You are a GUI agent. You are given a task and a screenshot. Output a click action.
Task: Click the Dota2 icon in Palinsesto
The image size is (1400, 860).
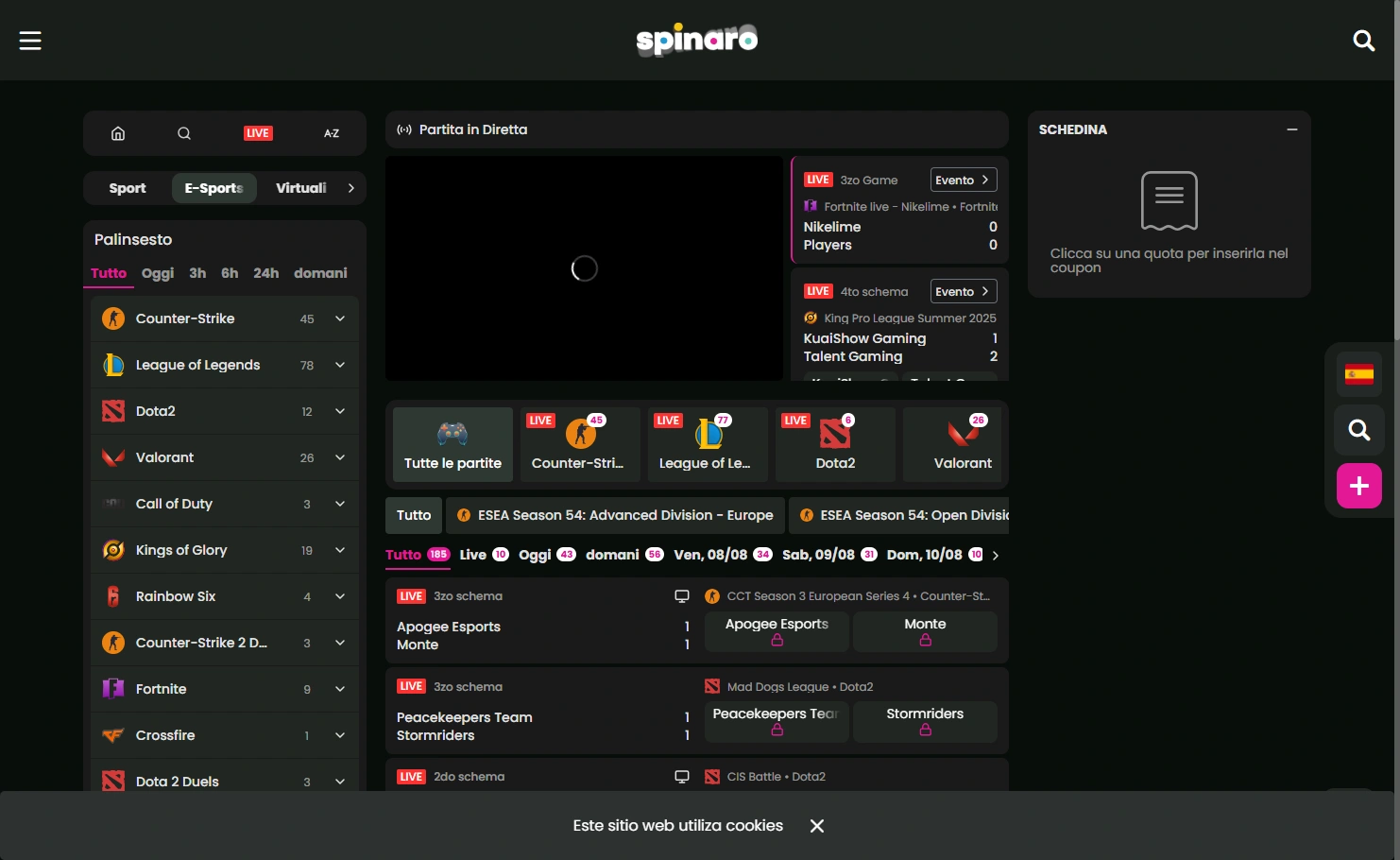(x=113, y=411)
